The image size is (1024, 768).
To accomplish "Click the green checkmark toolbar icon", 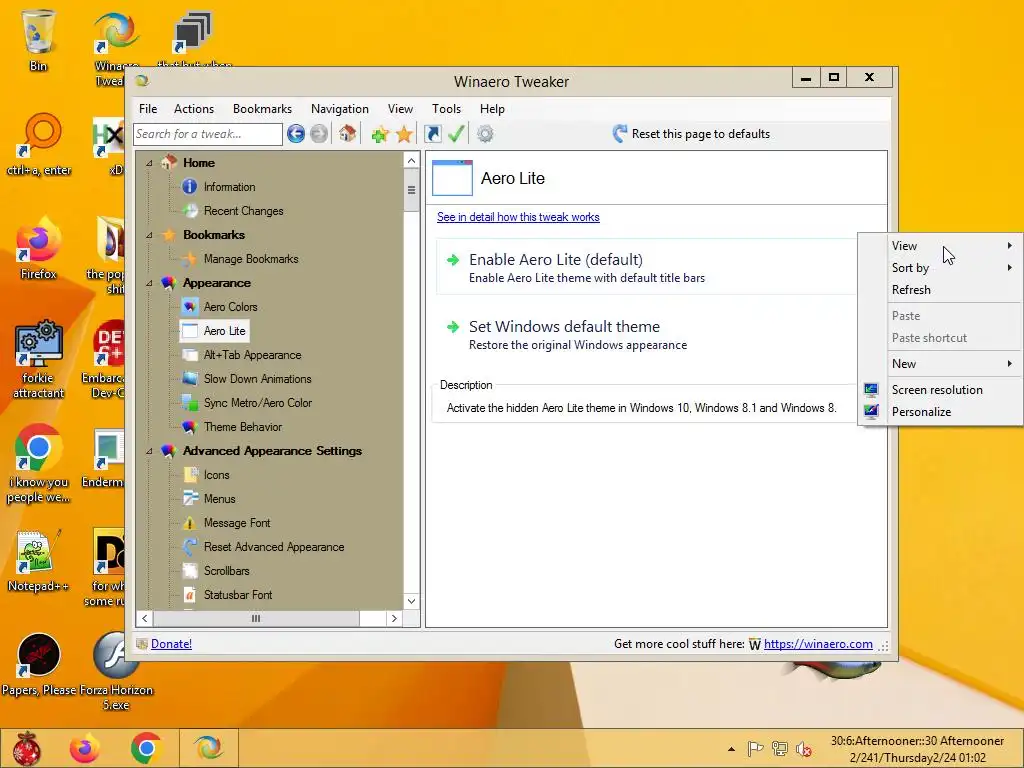I will (x=456, y=134).
